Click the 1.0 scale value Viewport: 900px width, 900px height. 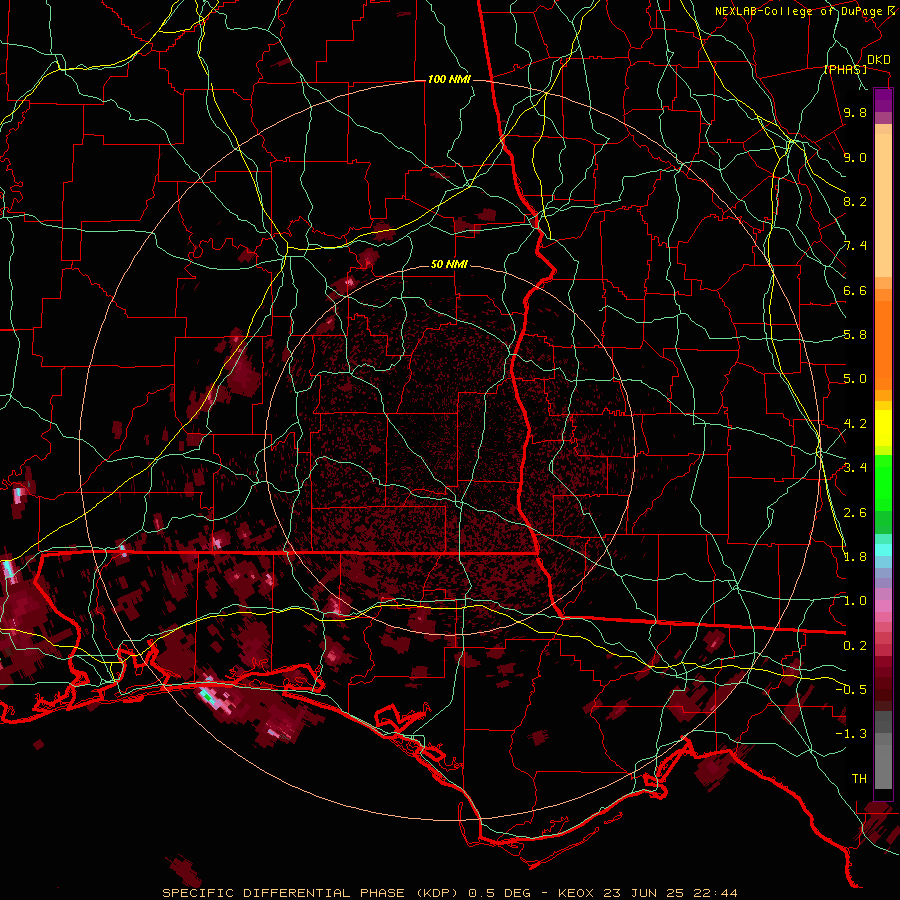(x=855, y=601)
